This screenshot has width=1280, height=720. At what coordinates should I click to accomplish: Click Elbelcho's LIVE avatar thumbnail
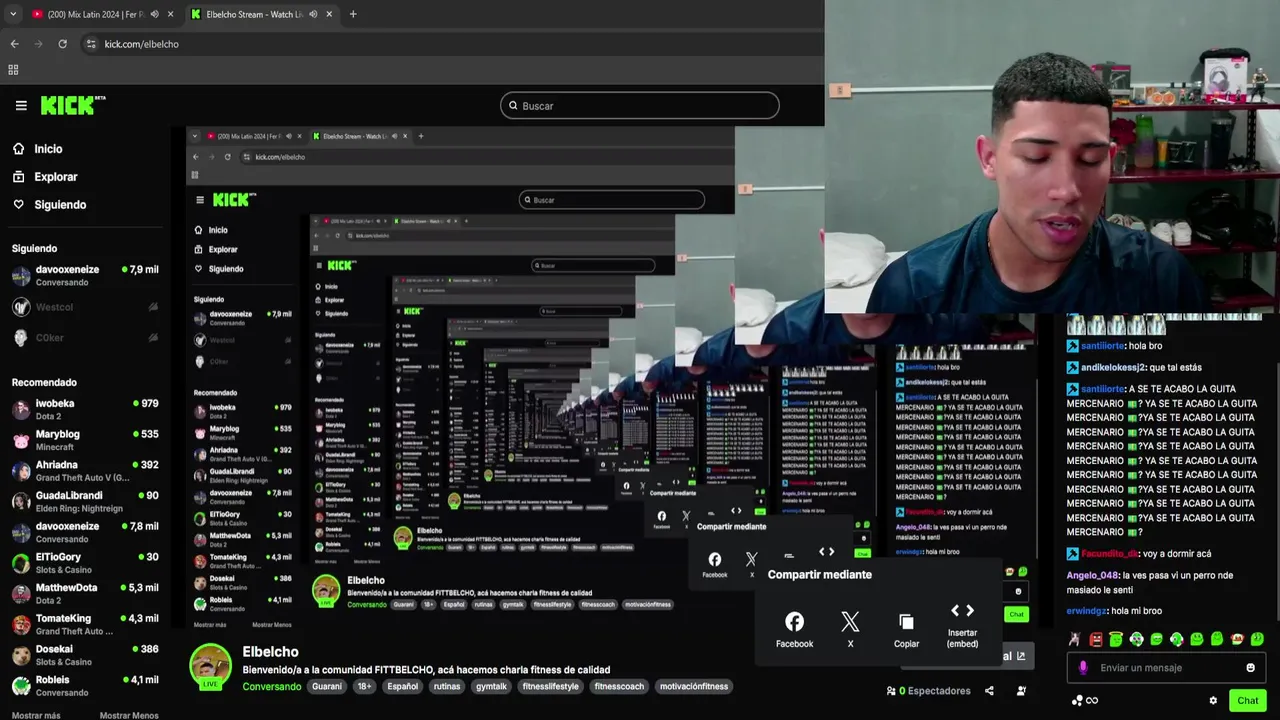(211, 667)
